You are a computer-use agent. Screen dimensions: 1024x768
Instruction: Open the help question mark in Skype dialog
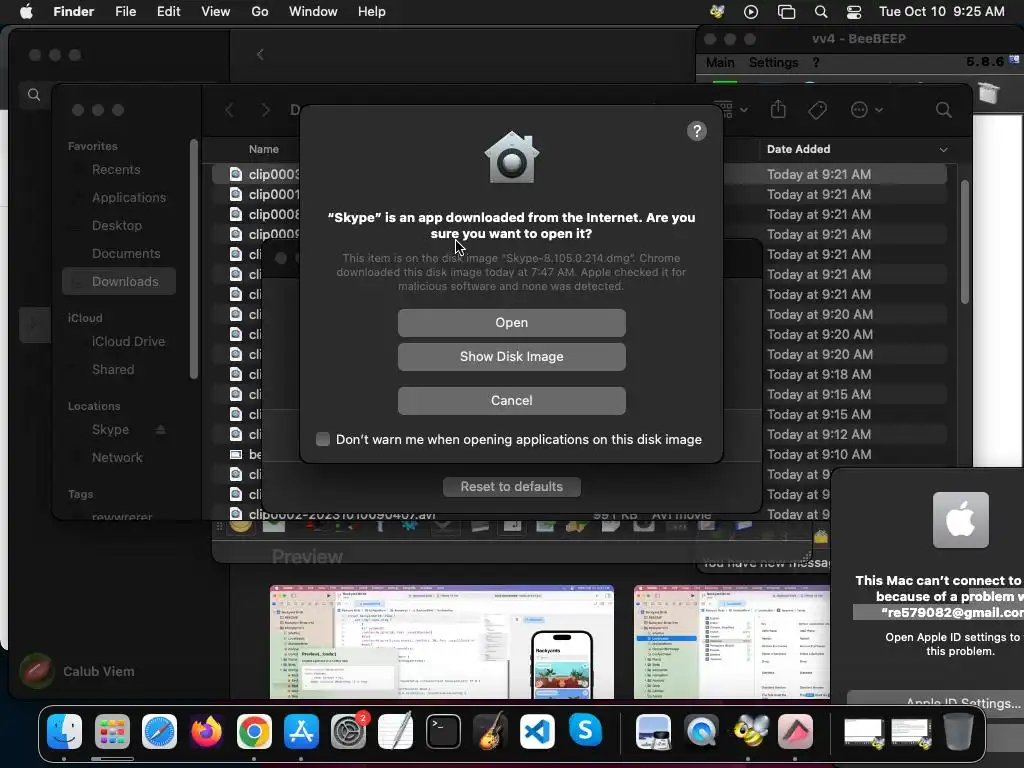[697, 131]
